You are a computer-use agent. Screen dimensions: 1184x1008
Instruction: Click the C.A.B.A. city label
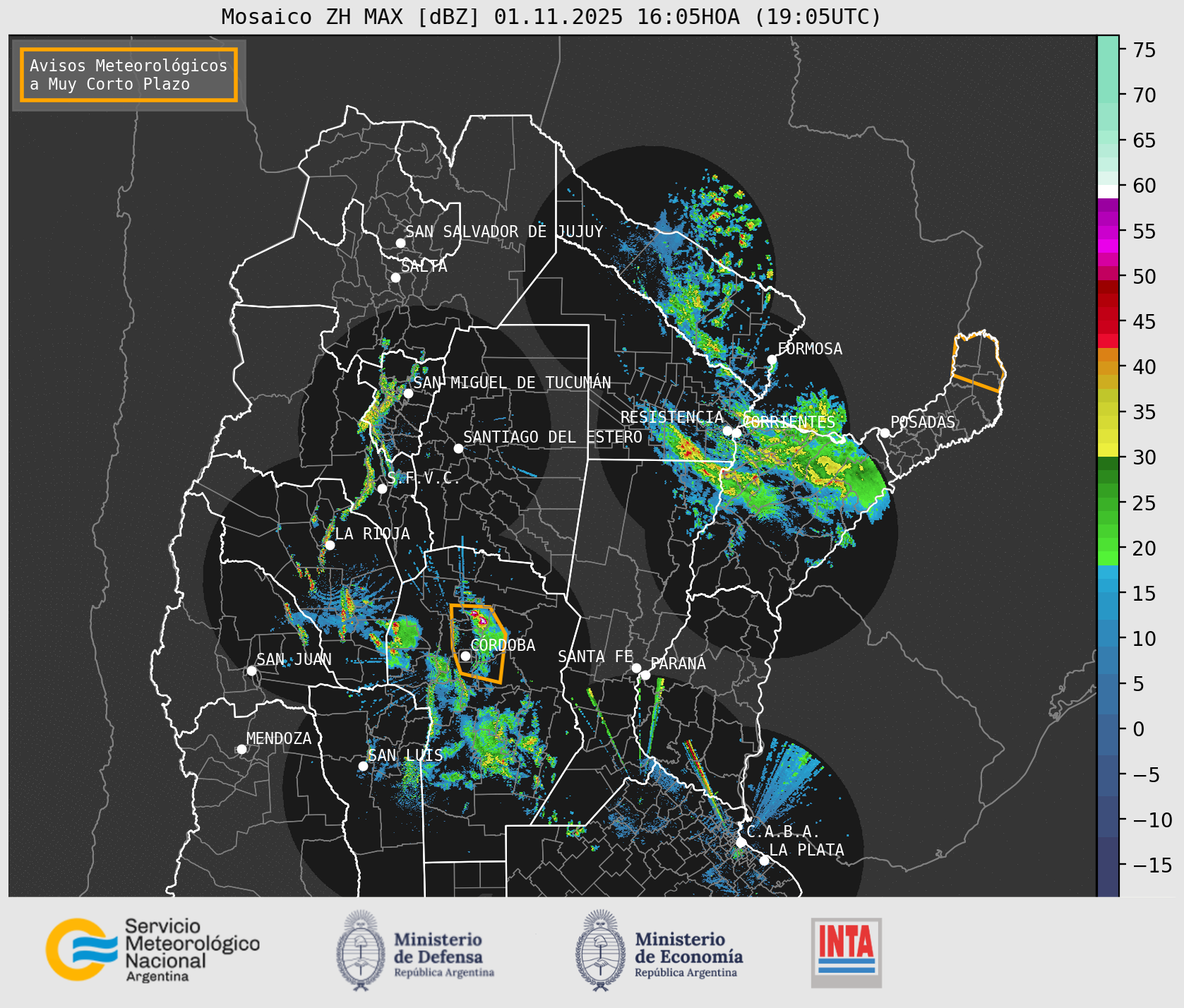tap(783, 832)
